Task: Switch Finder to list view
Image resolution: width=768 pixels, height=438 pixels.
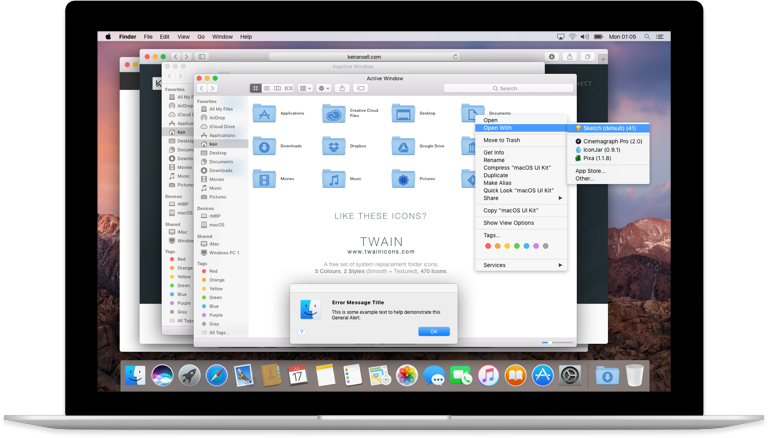Action: 266,88
